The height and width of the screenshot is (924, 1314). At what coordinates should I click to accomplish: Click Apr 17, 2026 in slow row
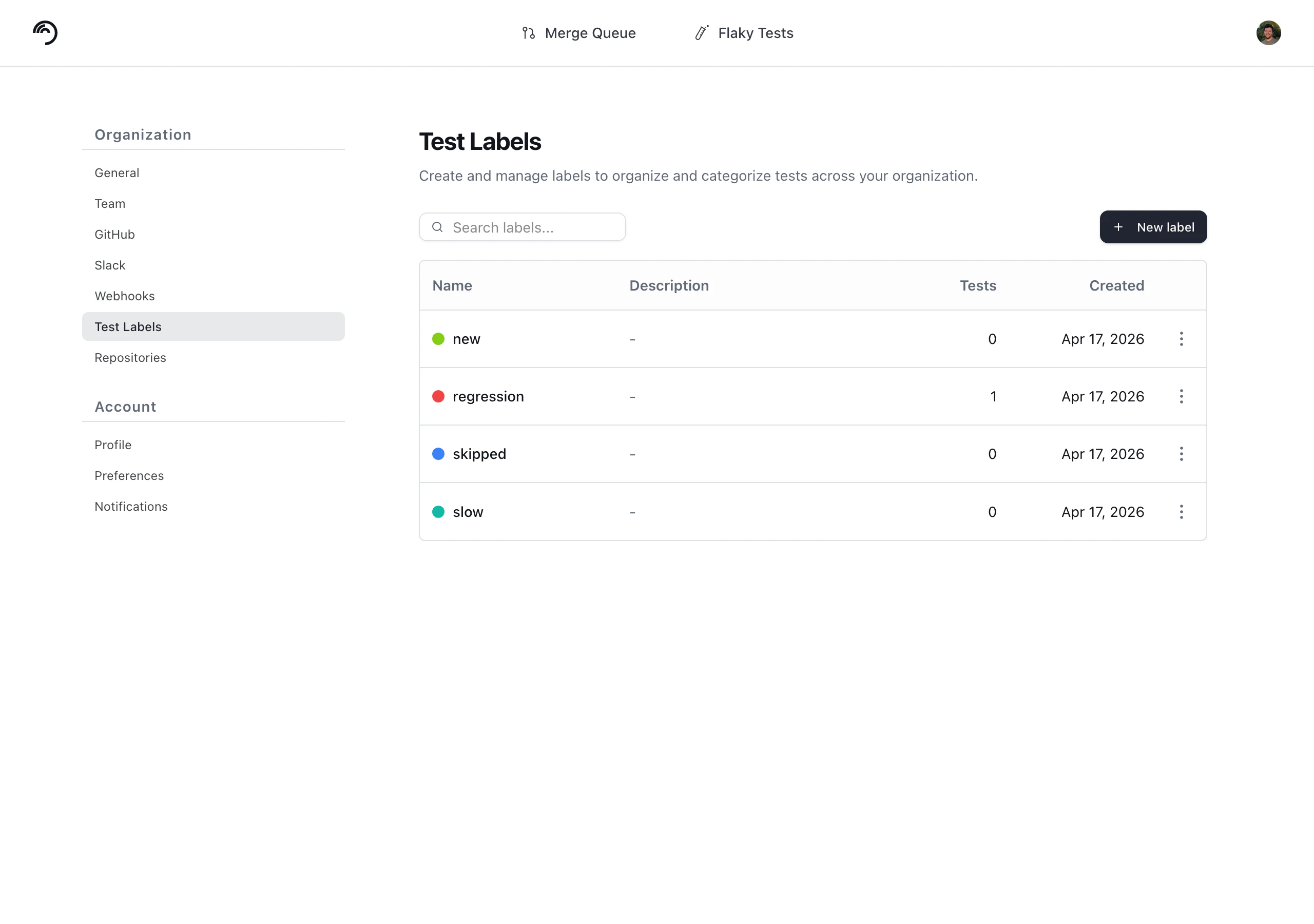(1103, 512)
